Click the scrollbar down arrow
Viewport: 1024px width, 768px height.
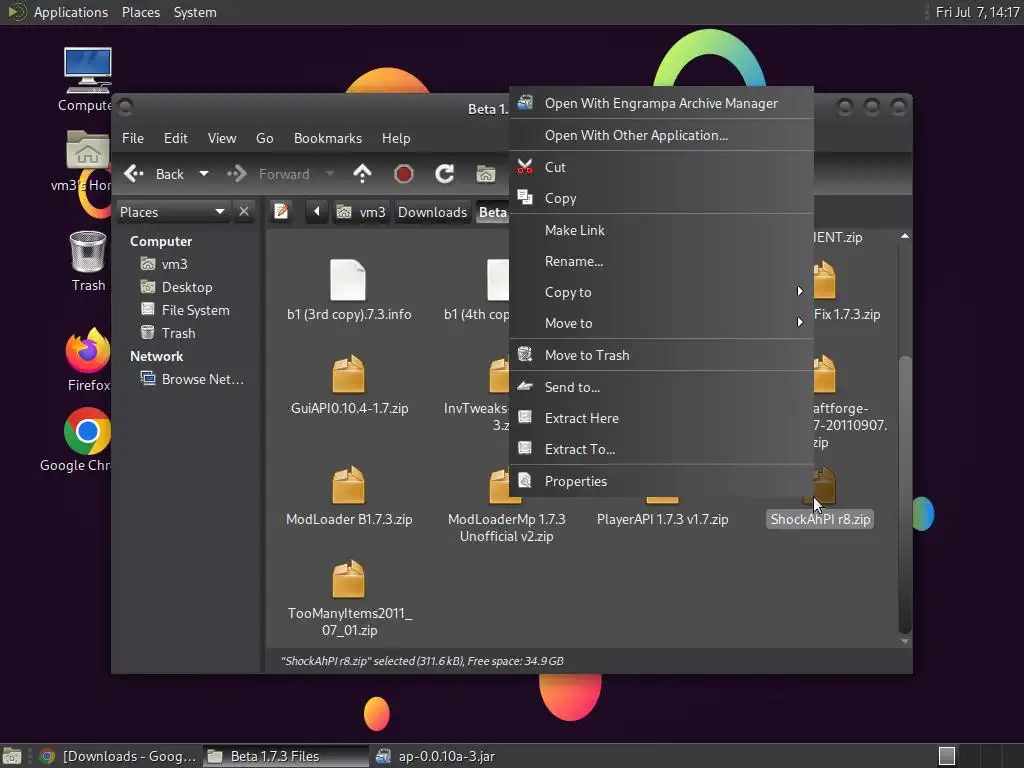coord(904,641)
